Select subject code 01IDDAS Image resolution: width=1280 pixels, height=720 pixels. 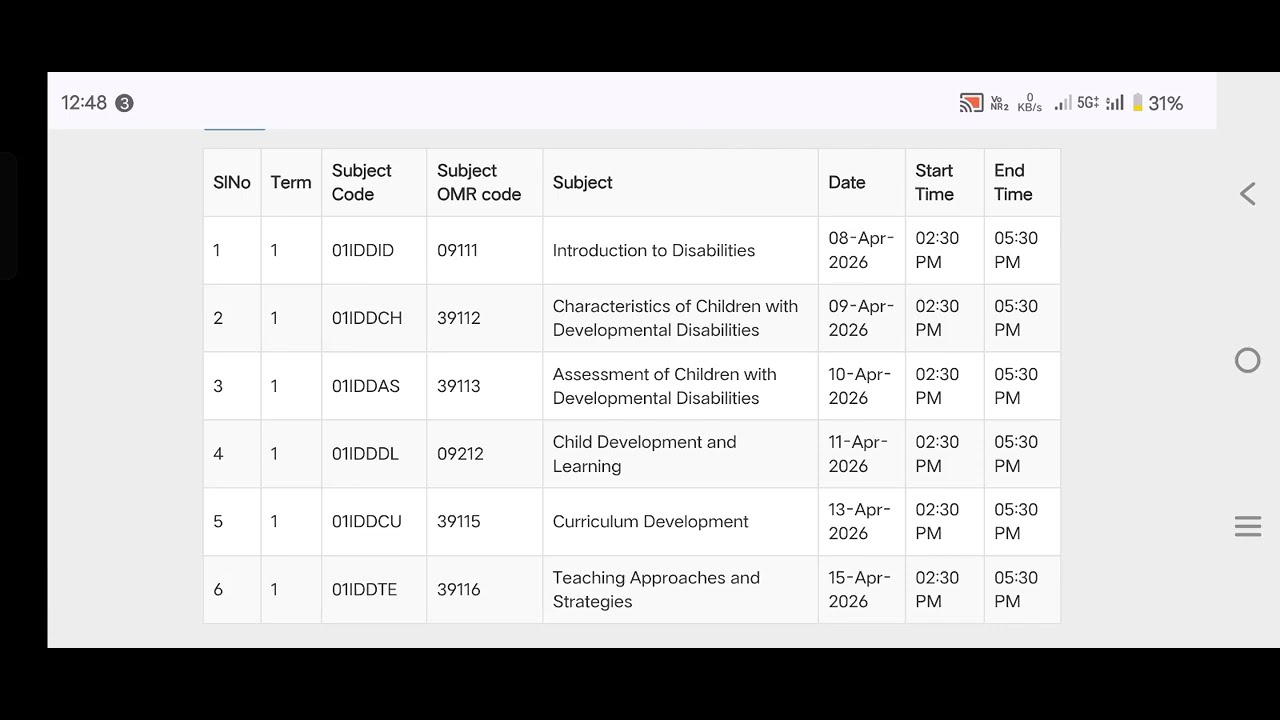click(366, 386)
